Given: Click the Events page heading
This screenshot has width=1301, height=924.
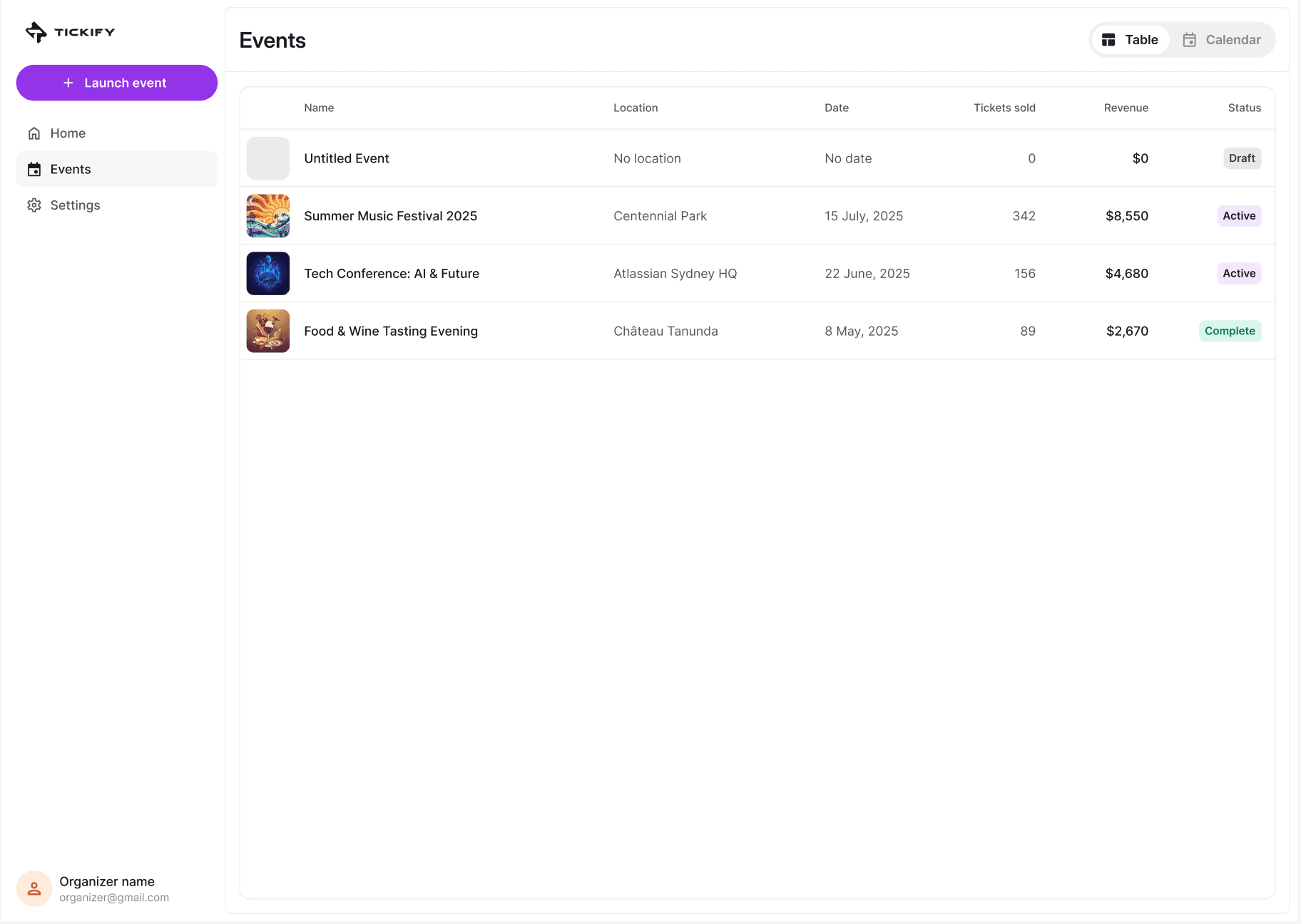Looking at the screenshot, I should click(272, 41).
